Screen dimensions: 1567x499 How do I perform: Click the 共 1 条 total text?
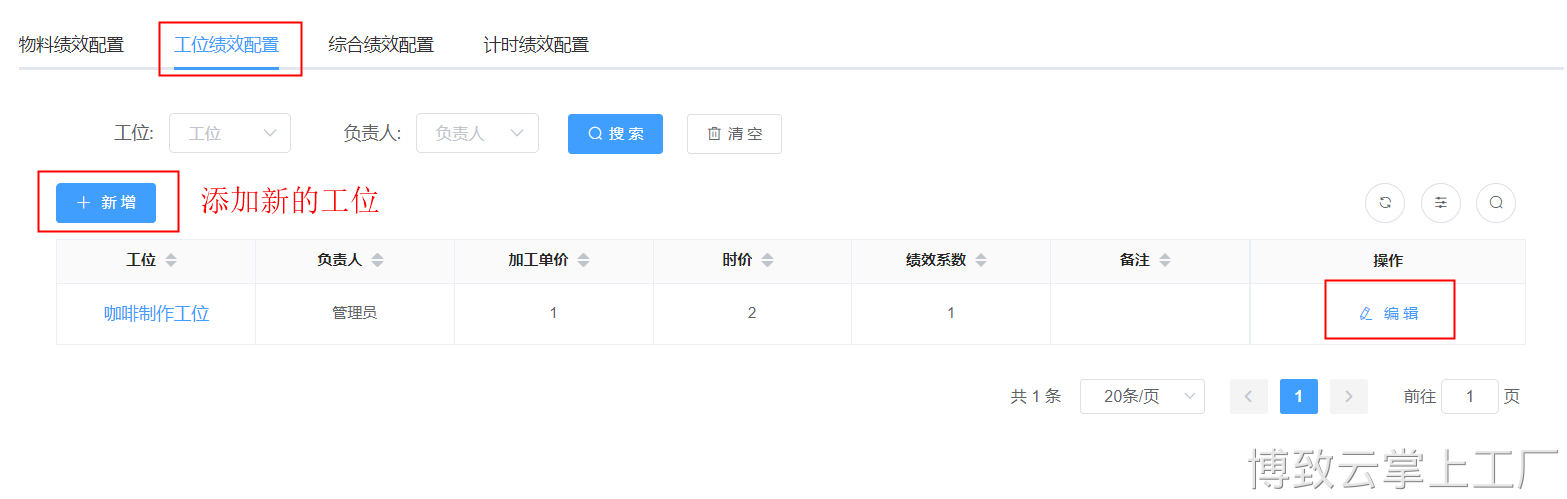point(1036,397)
